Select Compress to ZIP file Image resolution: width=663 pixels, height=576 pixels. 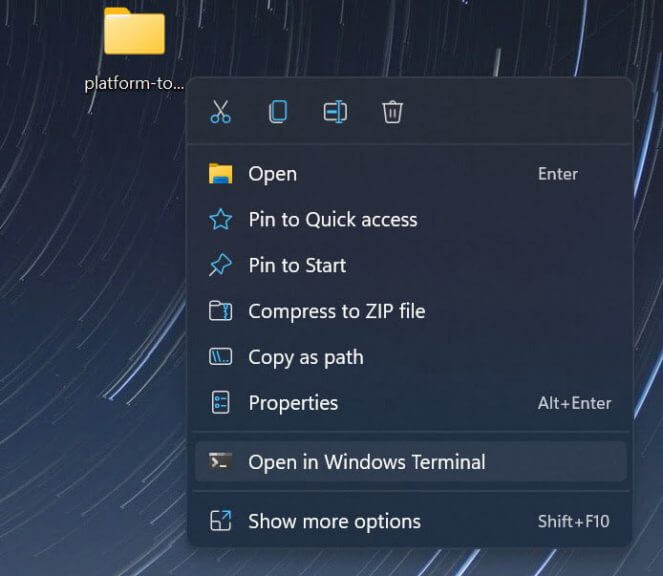click(410, 311)
